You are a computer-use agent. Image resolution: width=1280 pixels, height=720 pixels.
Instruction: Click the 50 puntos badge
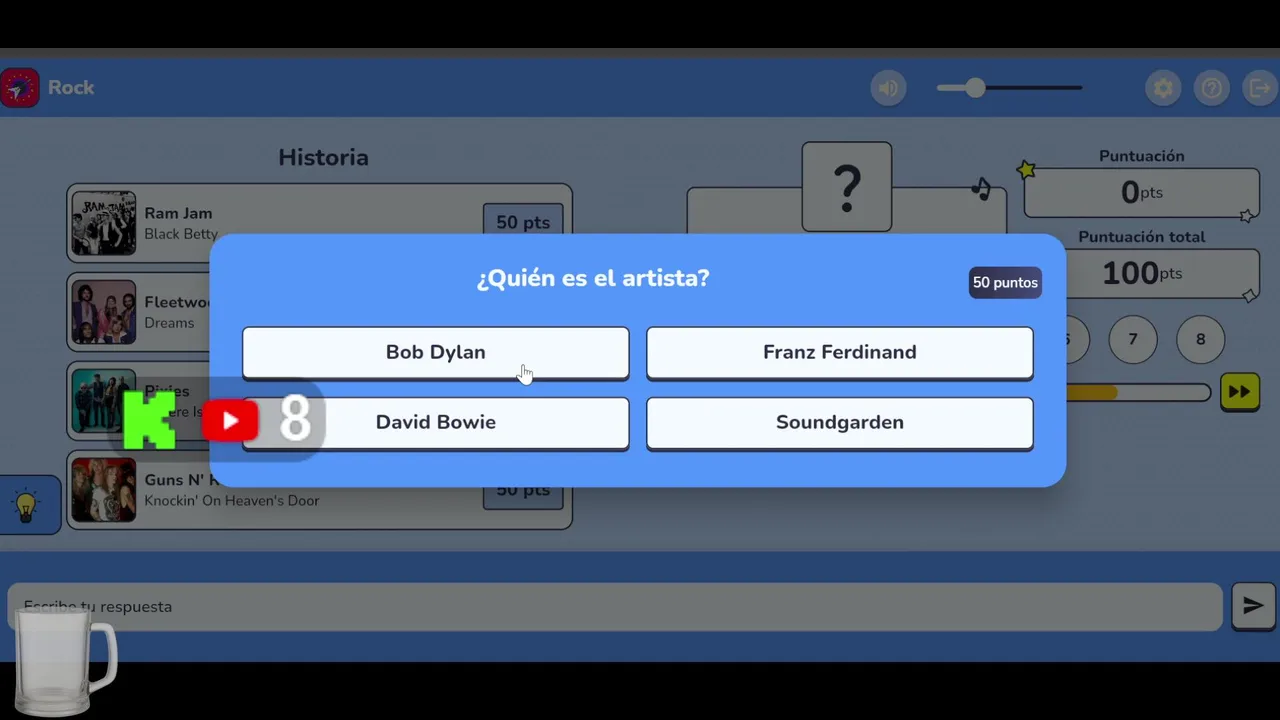coord(1005,283)
